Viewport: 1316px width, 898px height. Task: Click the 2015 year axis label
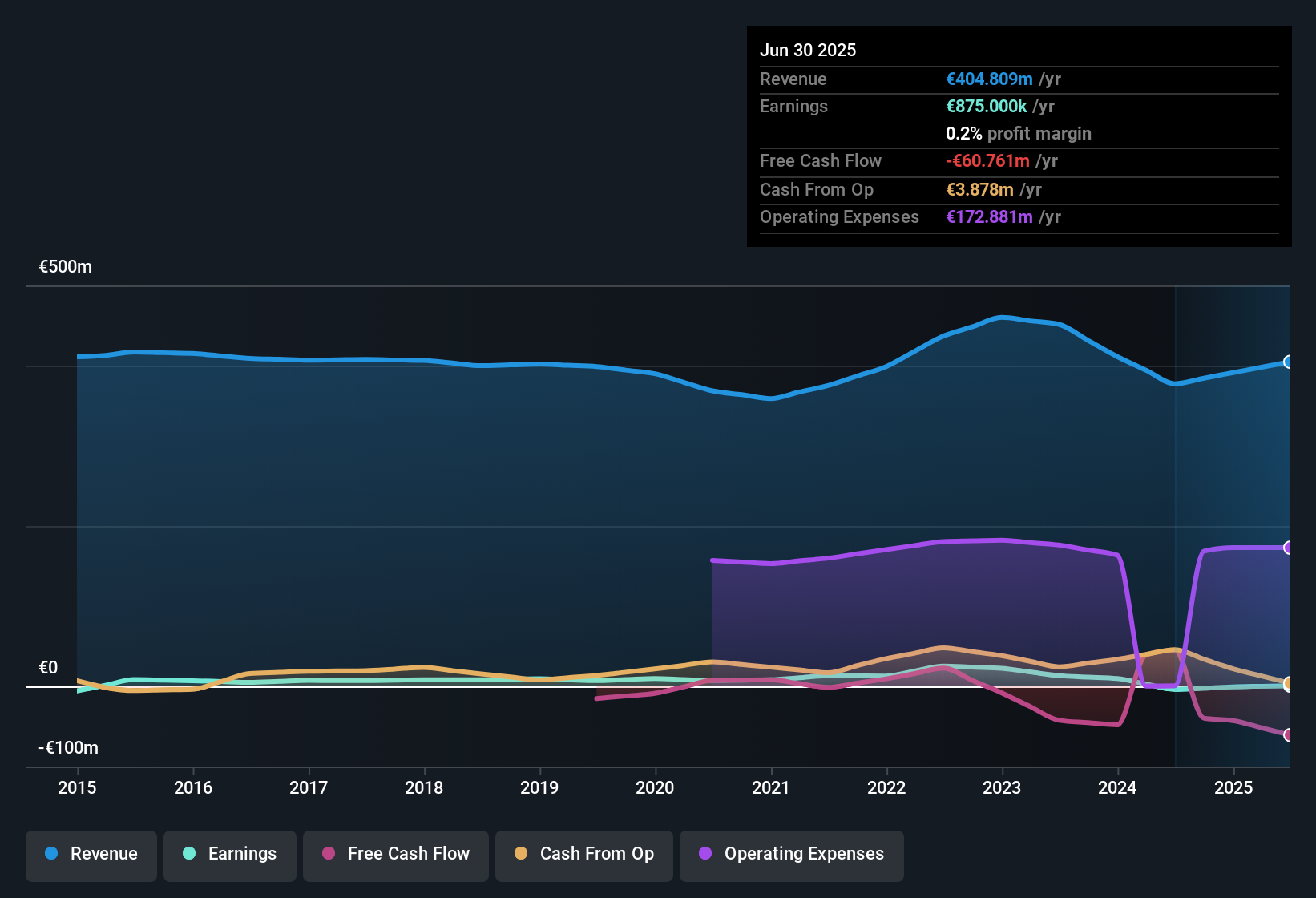pos(77,788)
